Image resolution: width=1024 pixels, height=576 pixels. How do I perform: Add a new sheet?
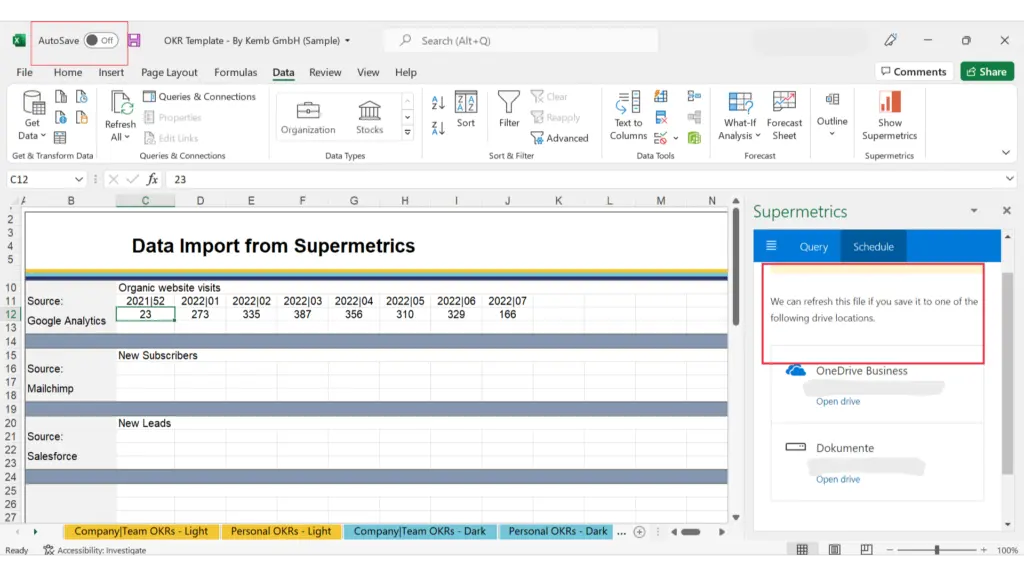pyautogui.click(x=639, y=532)
